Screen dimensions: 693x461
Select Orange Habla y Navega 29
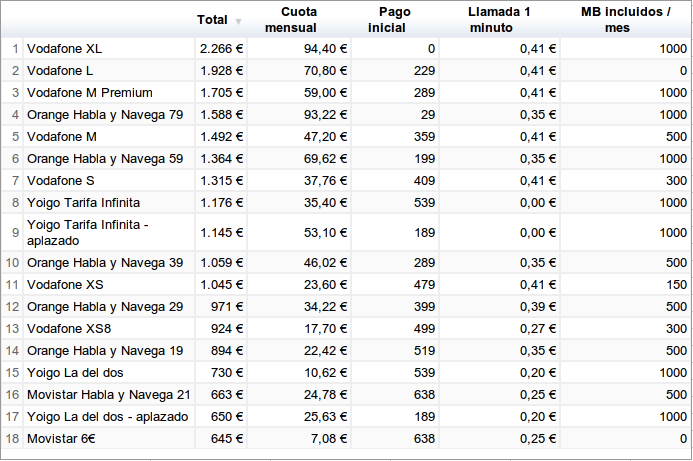[105, 307]
